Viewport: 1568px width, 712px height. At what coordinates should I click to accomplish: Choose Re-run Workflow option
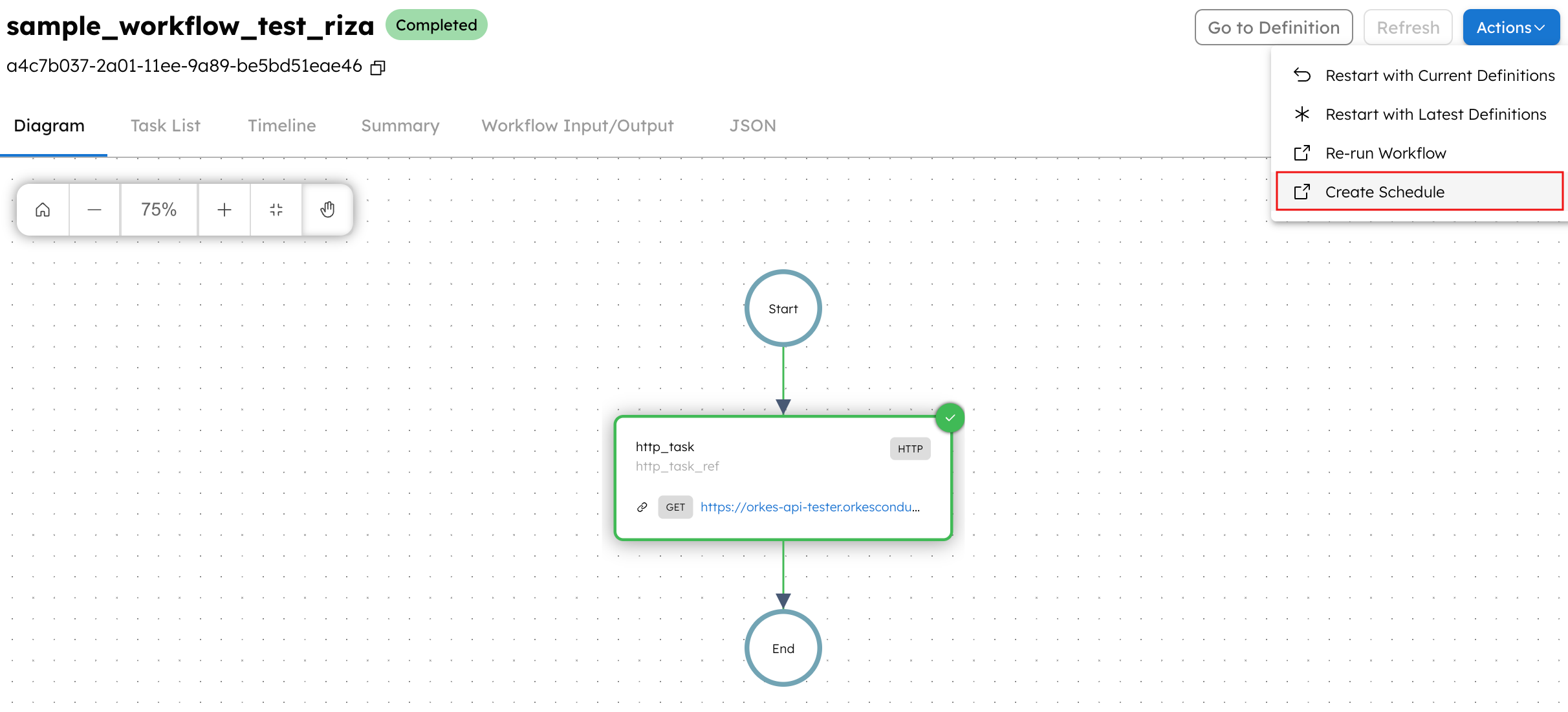pos(1386,153)
